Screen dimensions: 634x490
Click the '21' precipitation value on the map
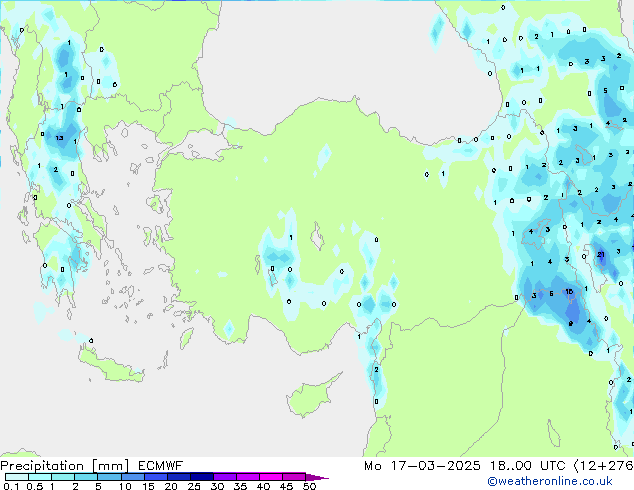pyautogui.click(x=601, y=254)
